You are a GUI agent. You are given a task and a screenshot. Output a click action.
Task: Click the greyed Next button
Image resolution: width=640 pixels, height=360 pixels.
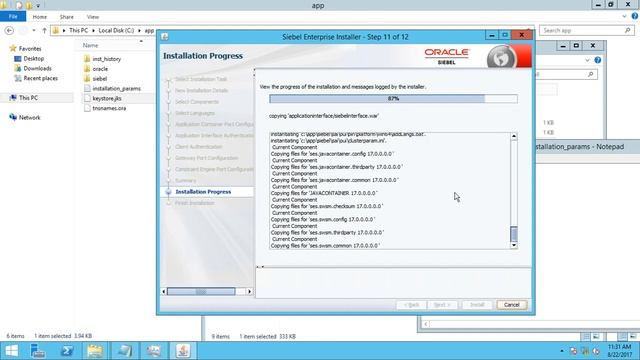point(442,305)
